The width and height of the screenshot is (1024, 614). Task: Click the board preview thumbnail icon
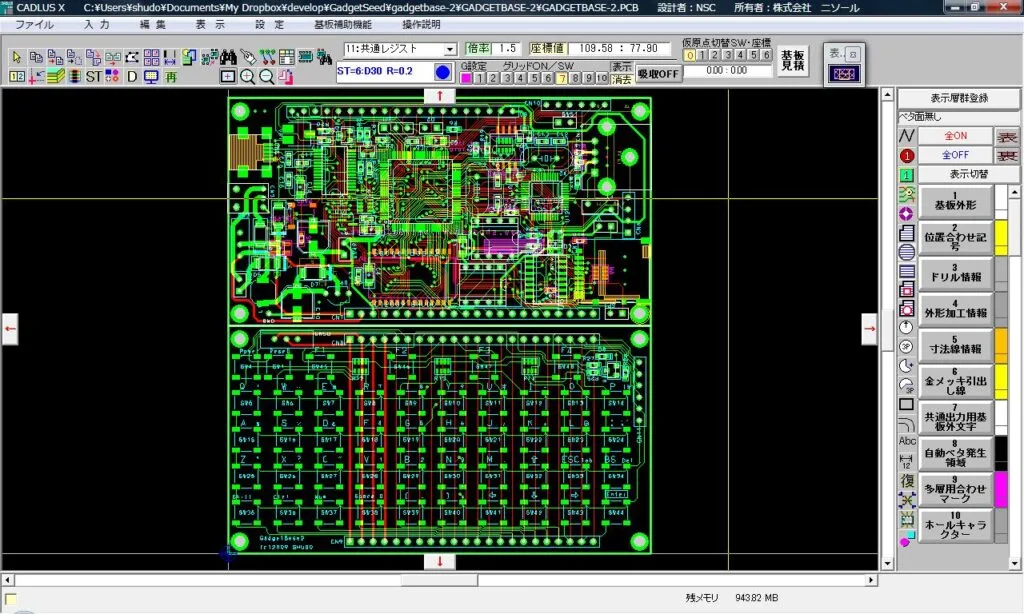click(x=844, y=73)
